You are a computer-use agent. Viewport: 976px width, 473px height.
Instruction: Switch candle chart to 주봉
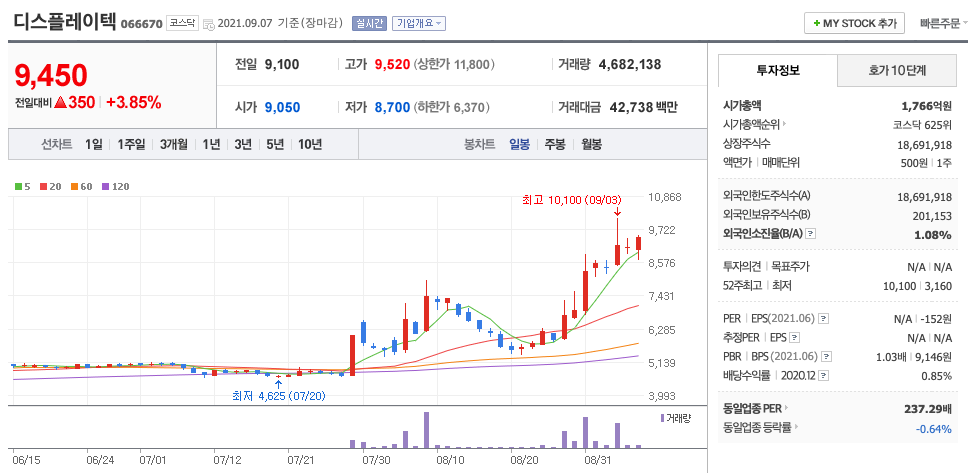pos(555,144)
